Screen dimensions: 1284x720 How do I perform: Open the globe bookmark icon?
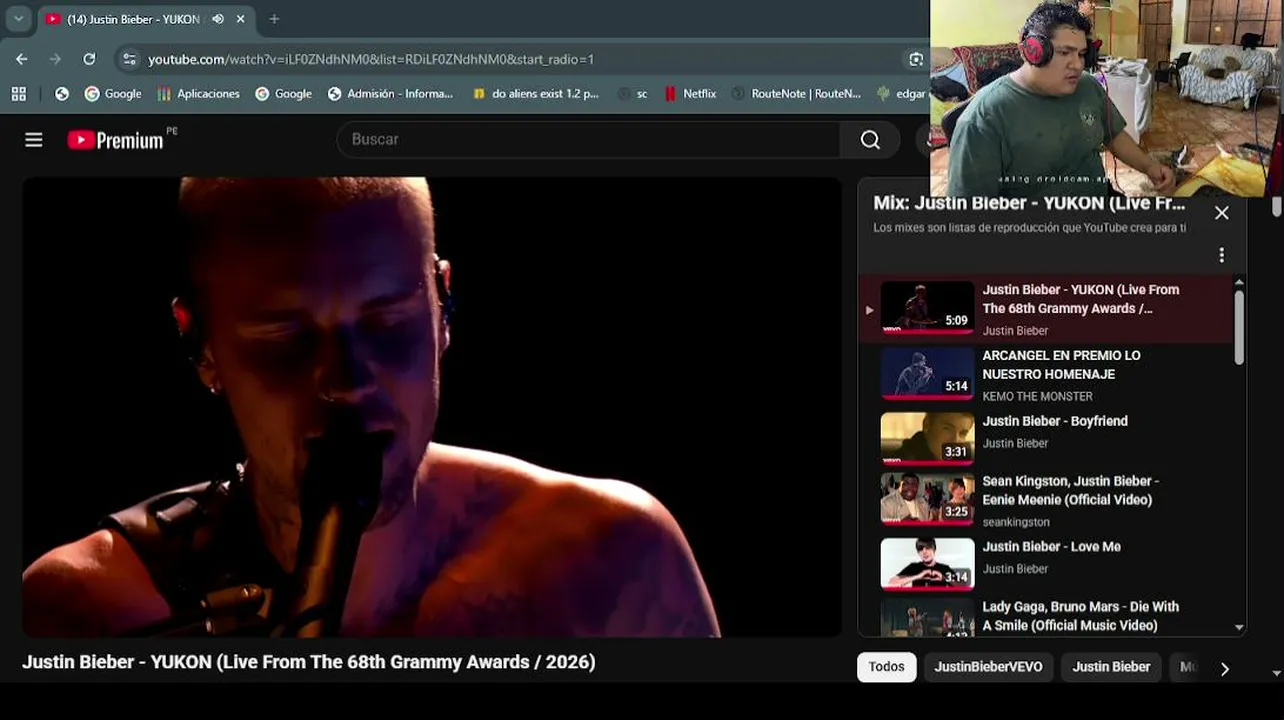[62, 93]
